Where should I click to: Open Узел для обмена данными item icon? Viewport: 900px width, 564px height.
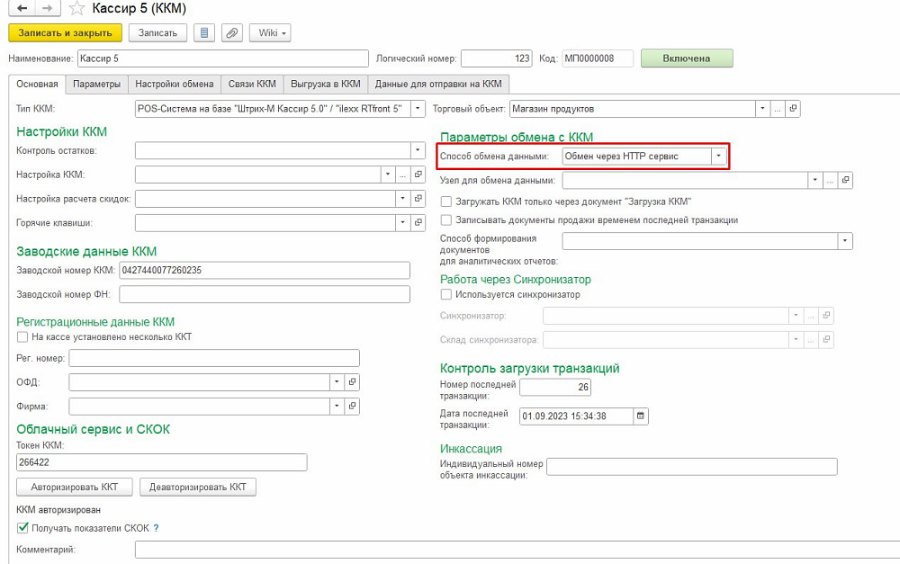(845, 180)
